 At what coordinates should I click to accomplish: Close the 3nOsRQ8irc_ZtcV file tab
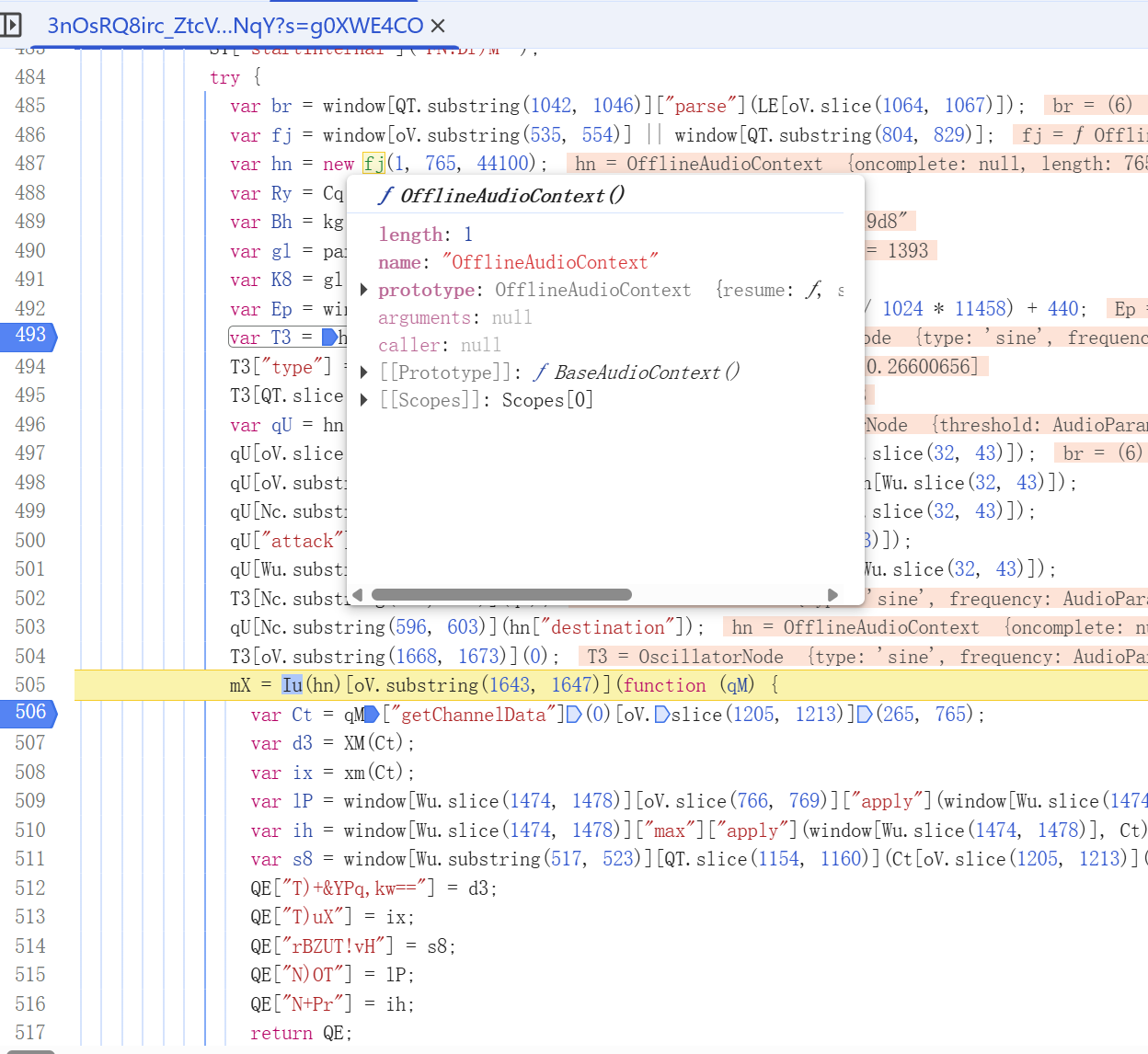tap(439, 26)
